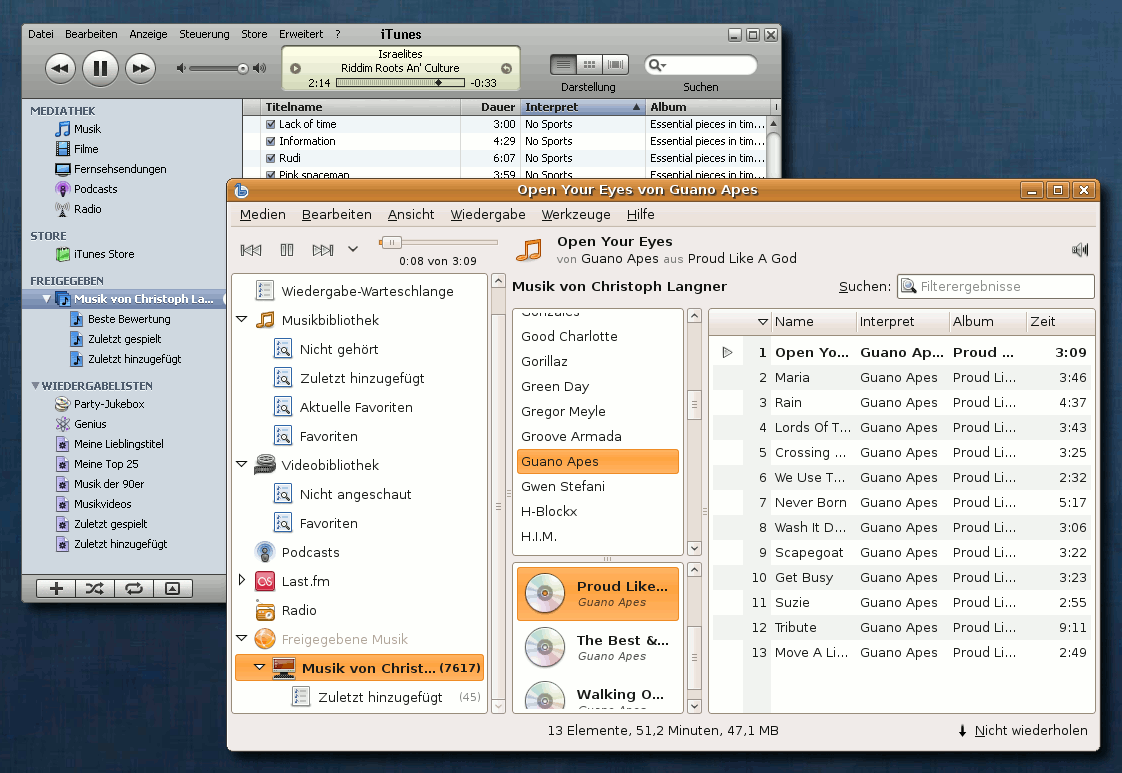This screenshot has height=773, width=1122.
Task: Uncheck the 'Information' track checkbox
Action: click(270, 141)
